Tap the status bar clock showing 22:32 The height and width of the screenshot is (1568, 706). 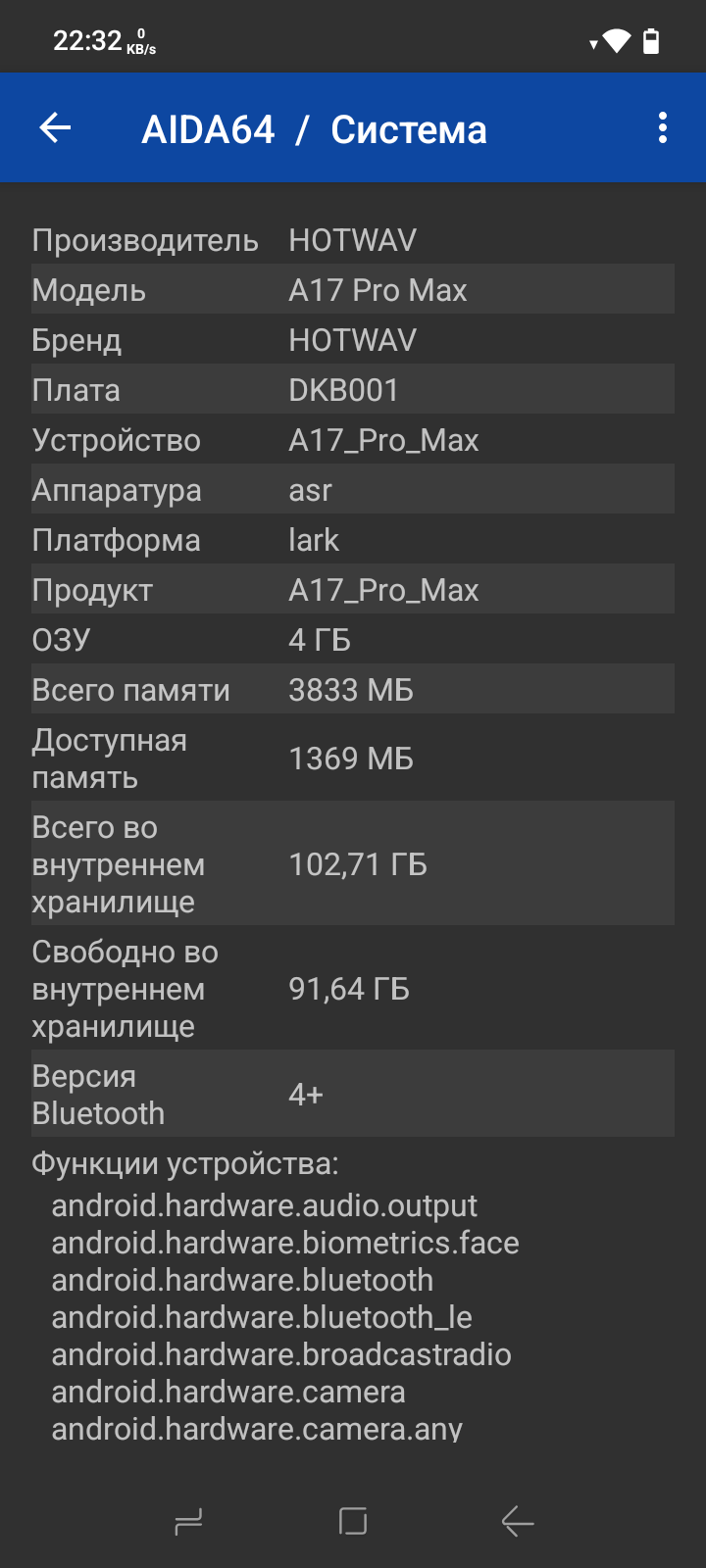(x=86, y=41)
